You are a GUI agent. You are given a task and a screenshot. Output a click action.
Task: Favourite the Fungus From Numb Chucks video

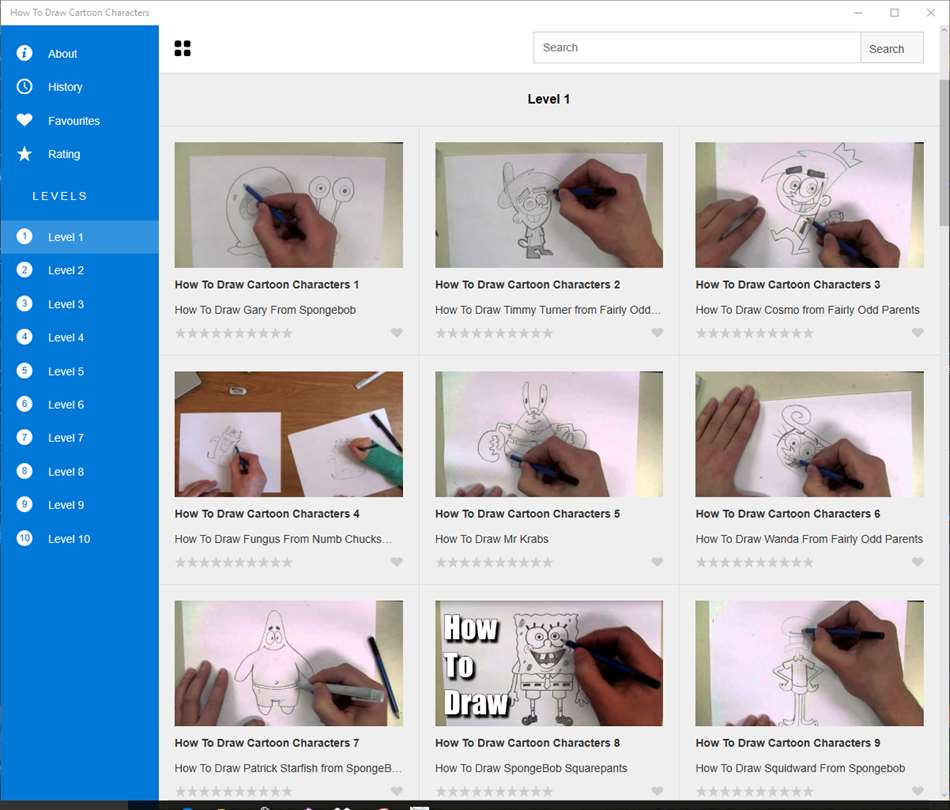click(397, 562)
